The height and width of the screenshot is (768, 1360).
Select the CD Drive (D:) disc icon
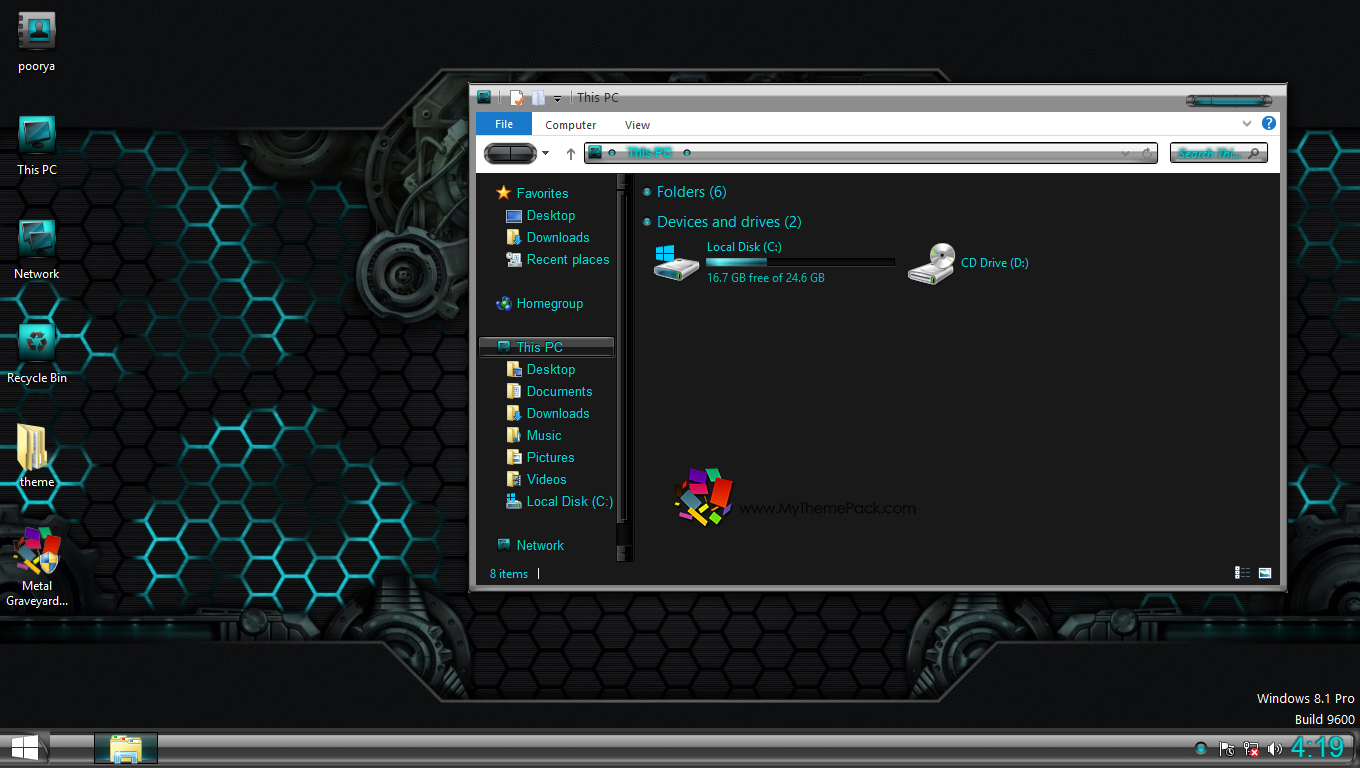click(931, 263)
